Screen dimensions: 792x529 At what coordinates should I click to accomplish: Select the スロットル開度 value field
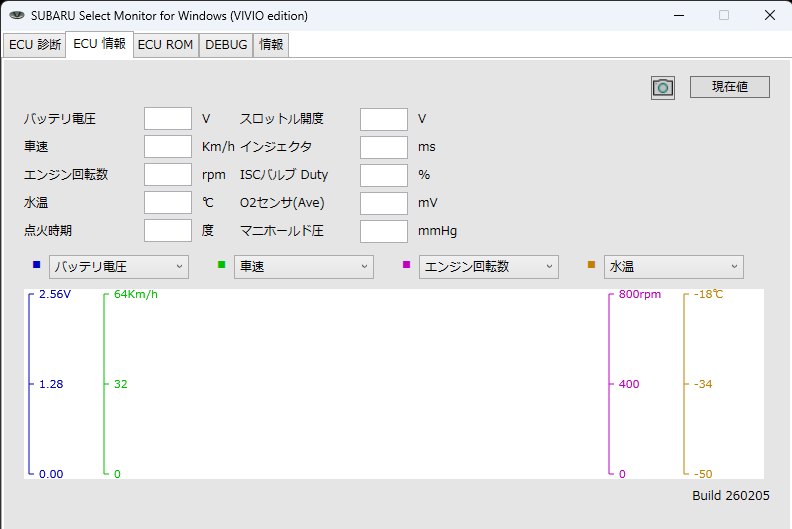pos(383,119)
